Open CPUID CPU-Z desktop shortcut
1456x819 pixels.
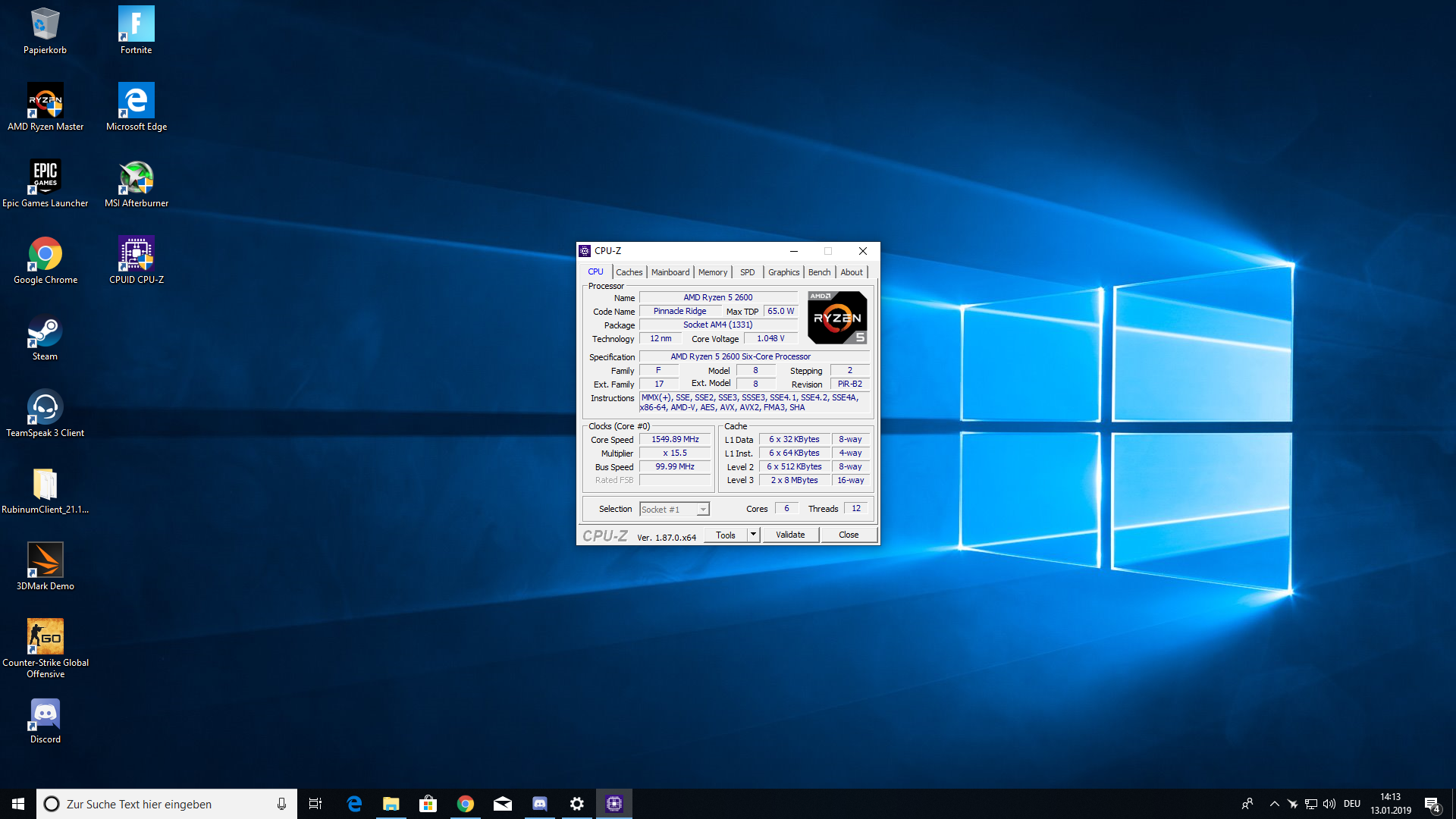click(136, 254)
